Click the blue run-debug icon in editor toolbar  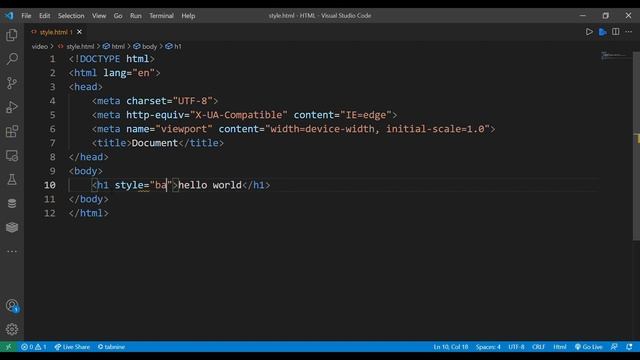click(602, 32)
